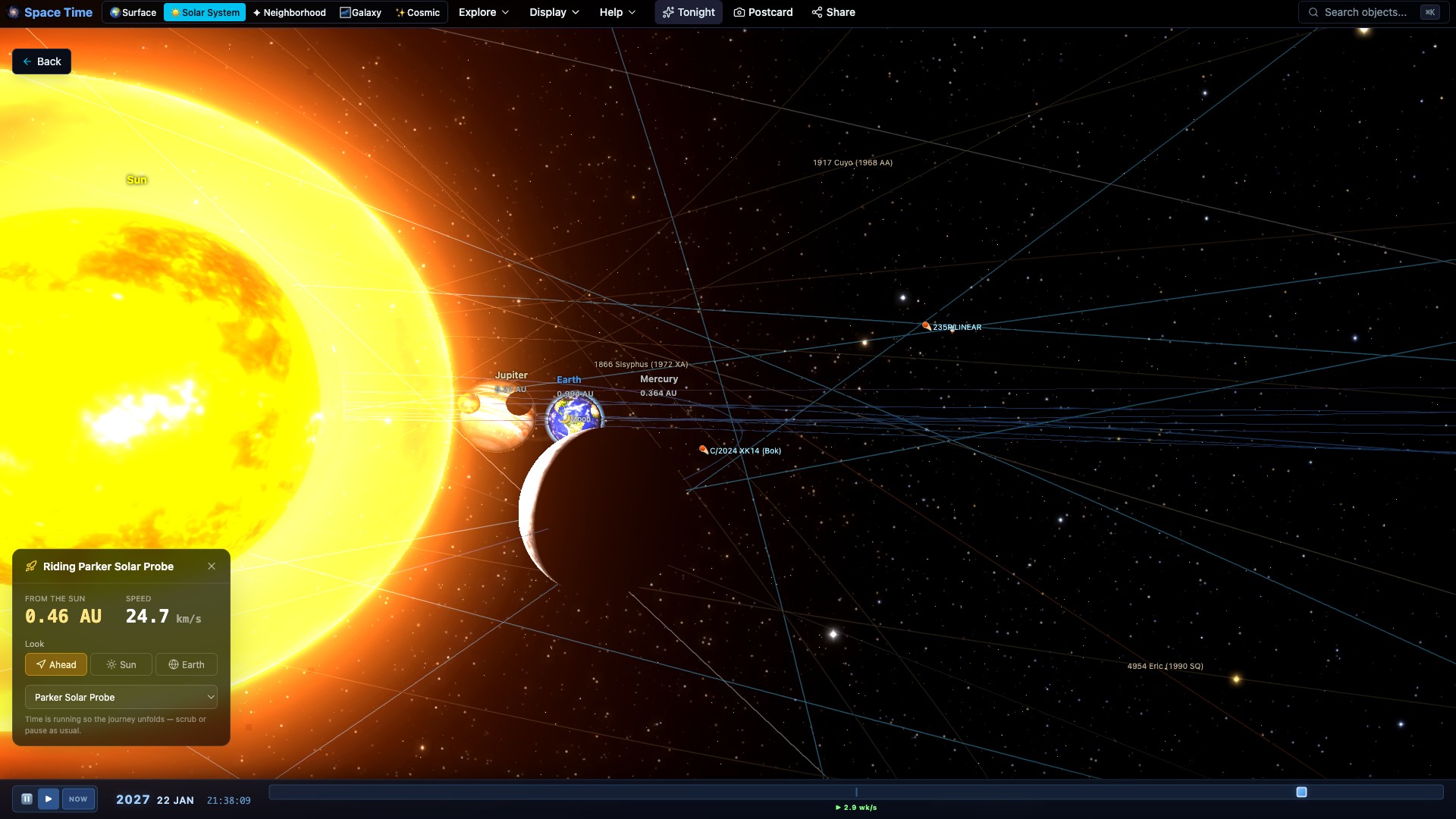Screen dimensions: 1456x819
Task: Set look direction to Sun
Action: tap(121, 664)
